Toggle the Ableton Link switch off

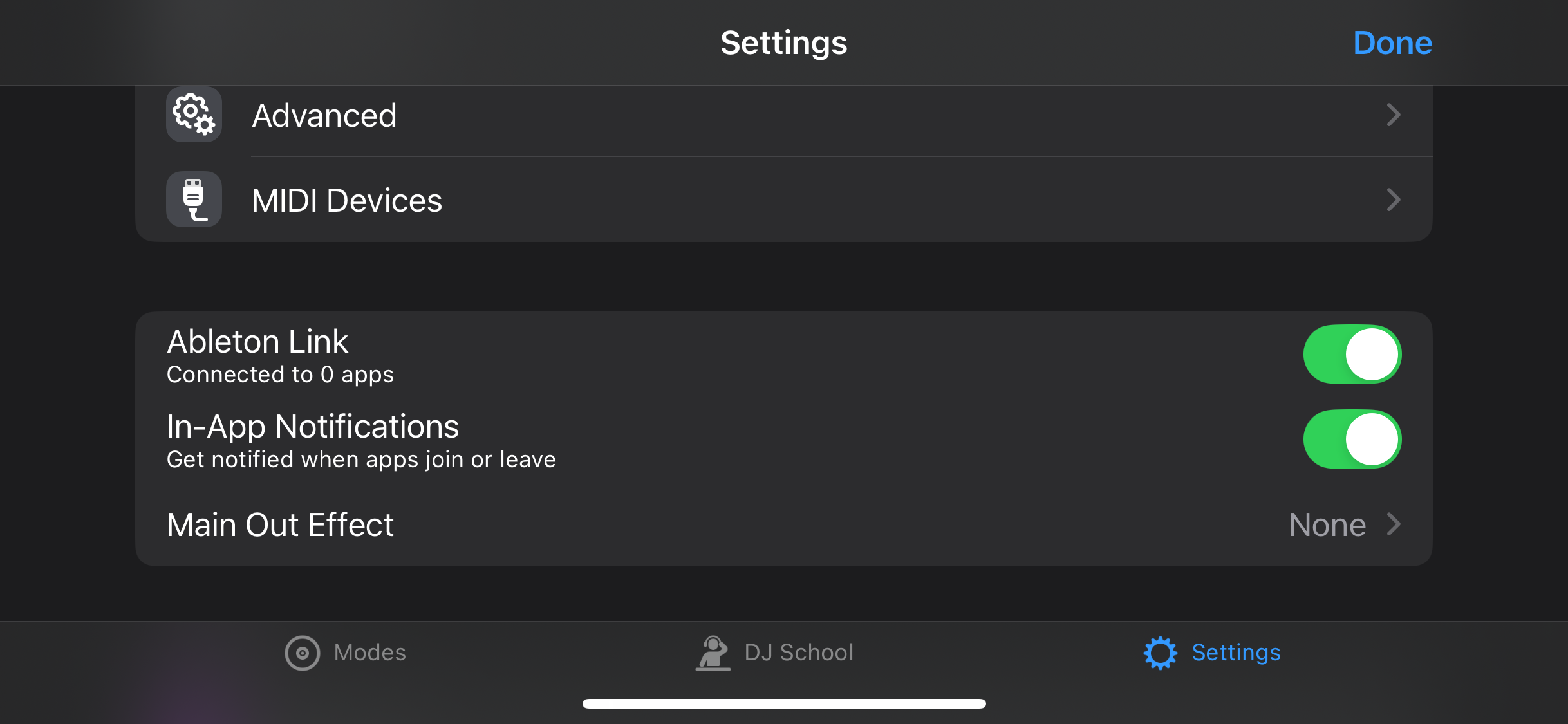click(1352, 354)
